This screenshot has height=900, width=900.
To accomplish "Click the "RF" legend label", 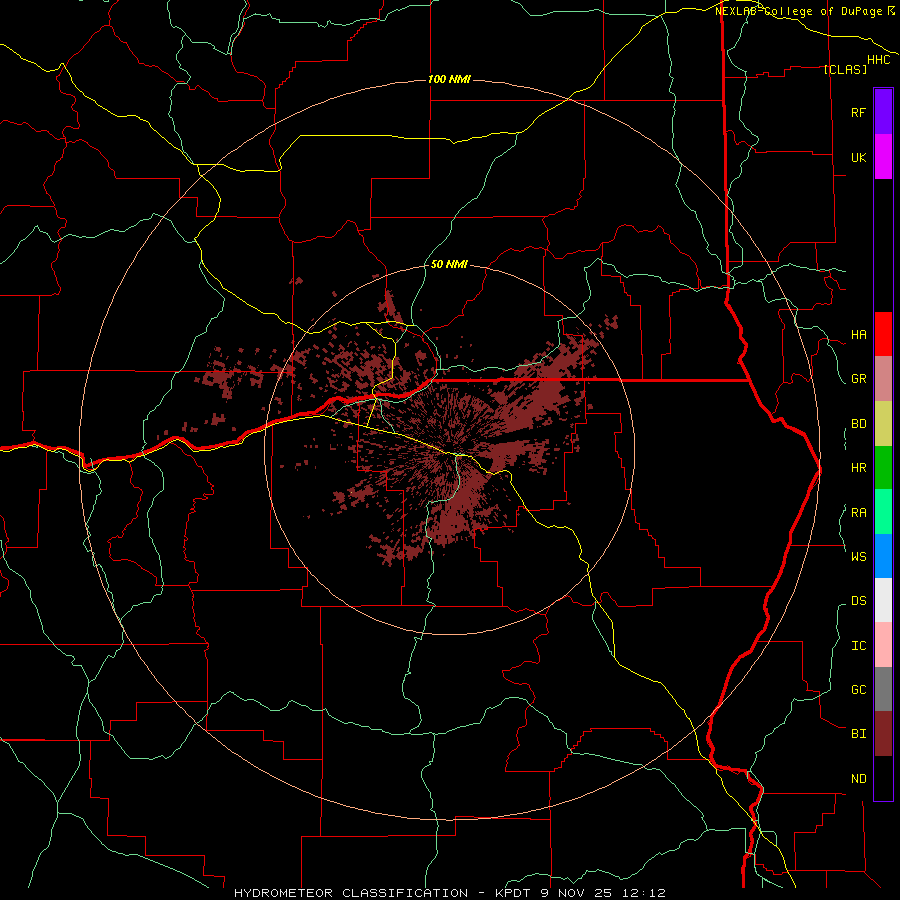I will (x=858, y=112).
